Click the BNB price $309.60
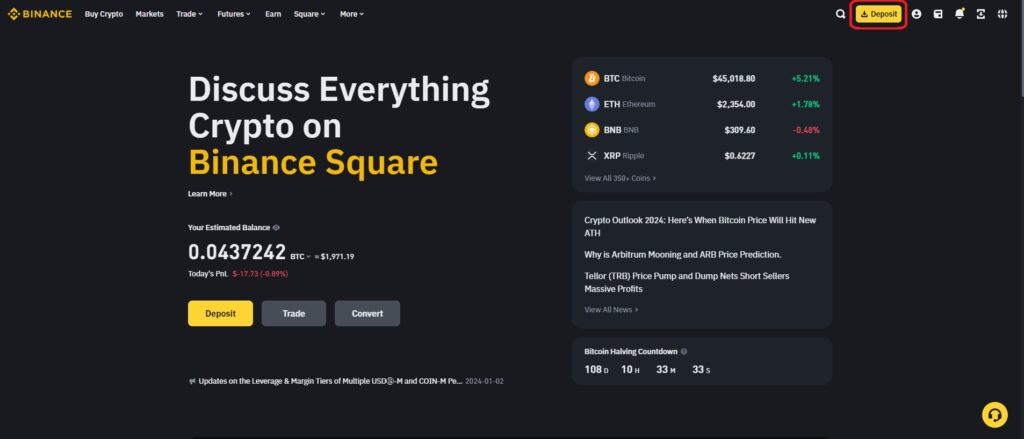Screen dimensions: 1024x439 pyautogui.click(x=740, y=130)
